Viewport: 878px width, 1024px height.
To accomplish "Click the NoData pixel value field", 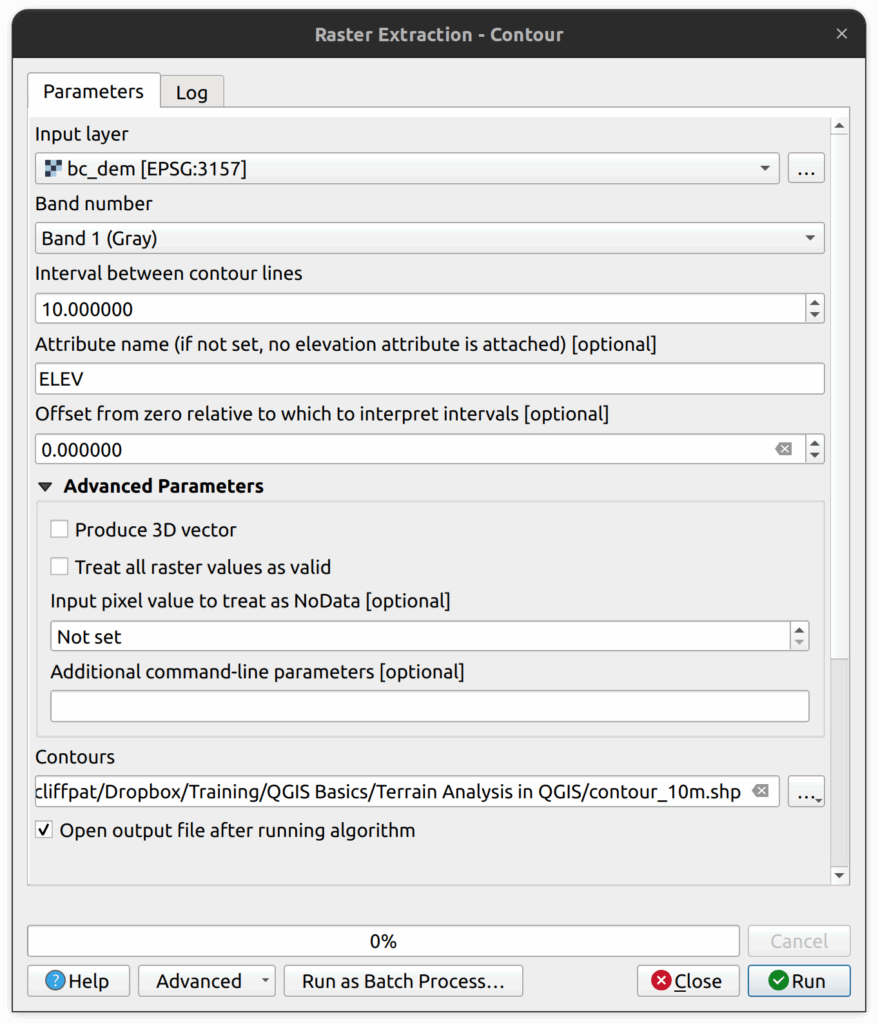I will click(420, 636).
